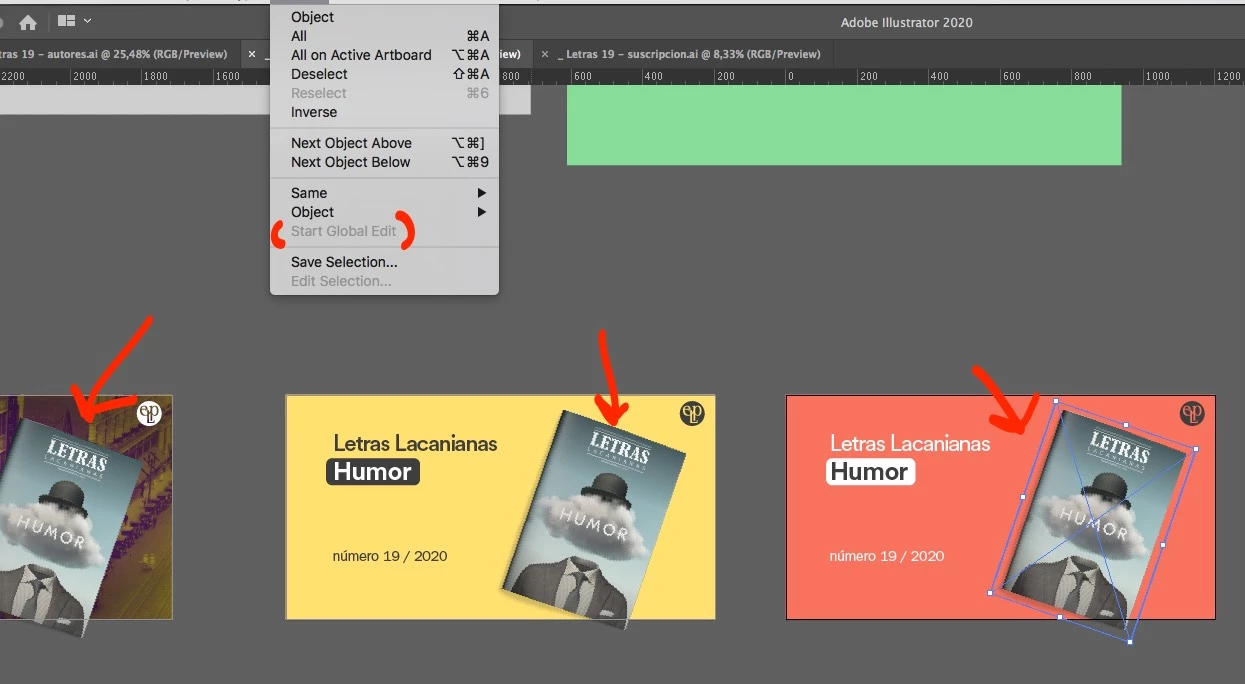The height and width of the screenshot is (684, 1245).
Task: Choose Next Object Below
Action: coord(384,162)
